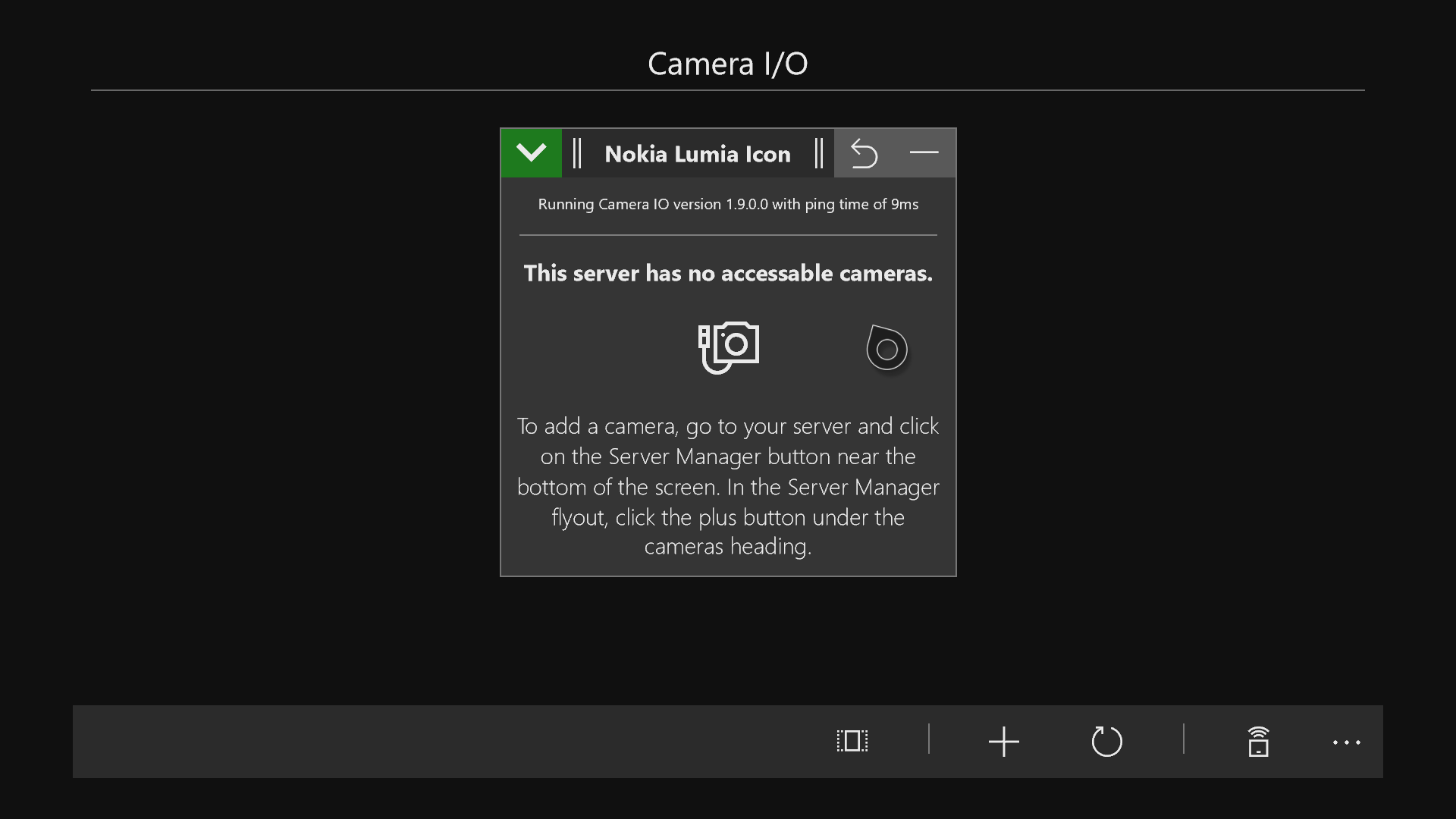The image size is (1456, 819).
Task: Click the Camera I/O page title
Action: click(x=727, y=64)
